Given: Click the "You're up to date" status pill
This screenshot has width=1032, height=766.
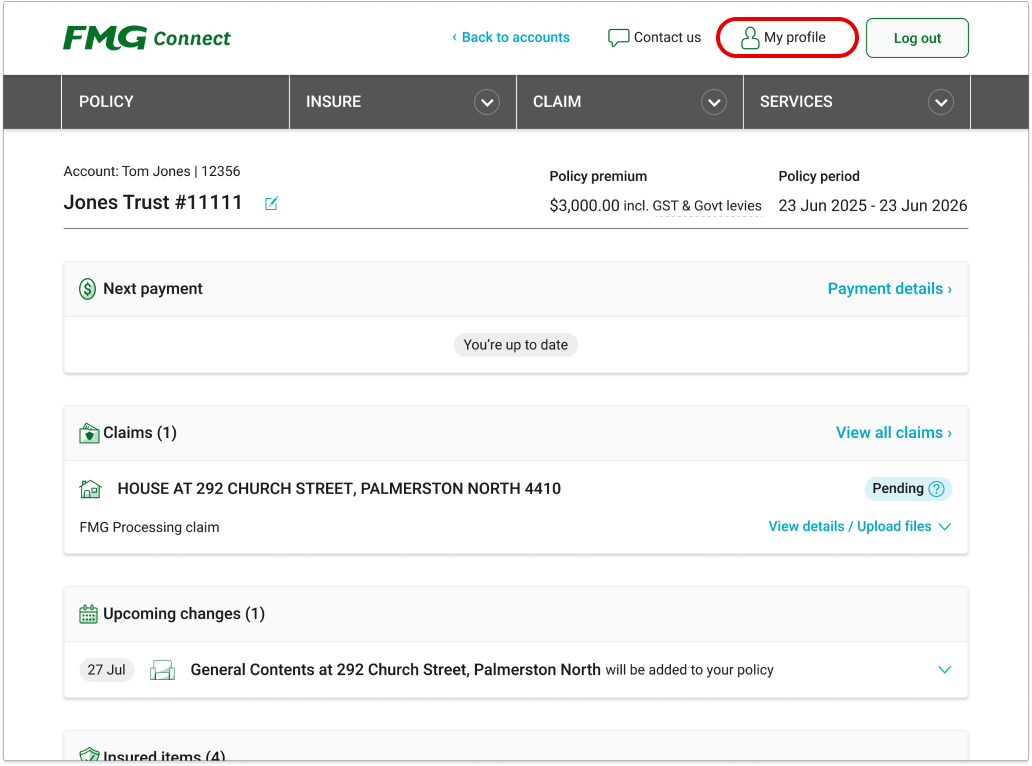Looking at the screenshot, I should click(x=516, y=345).
